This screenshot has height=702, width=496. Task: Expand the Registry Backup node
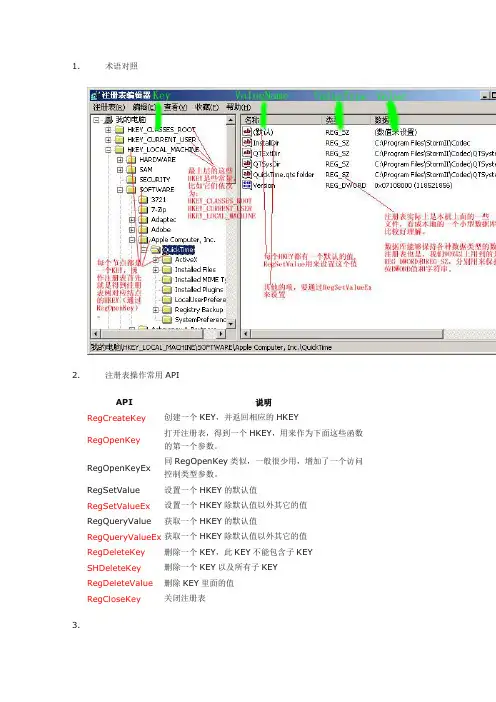pyautogui.click(x=156, y=310)
